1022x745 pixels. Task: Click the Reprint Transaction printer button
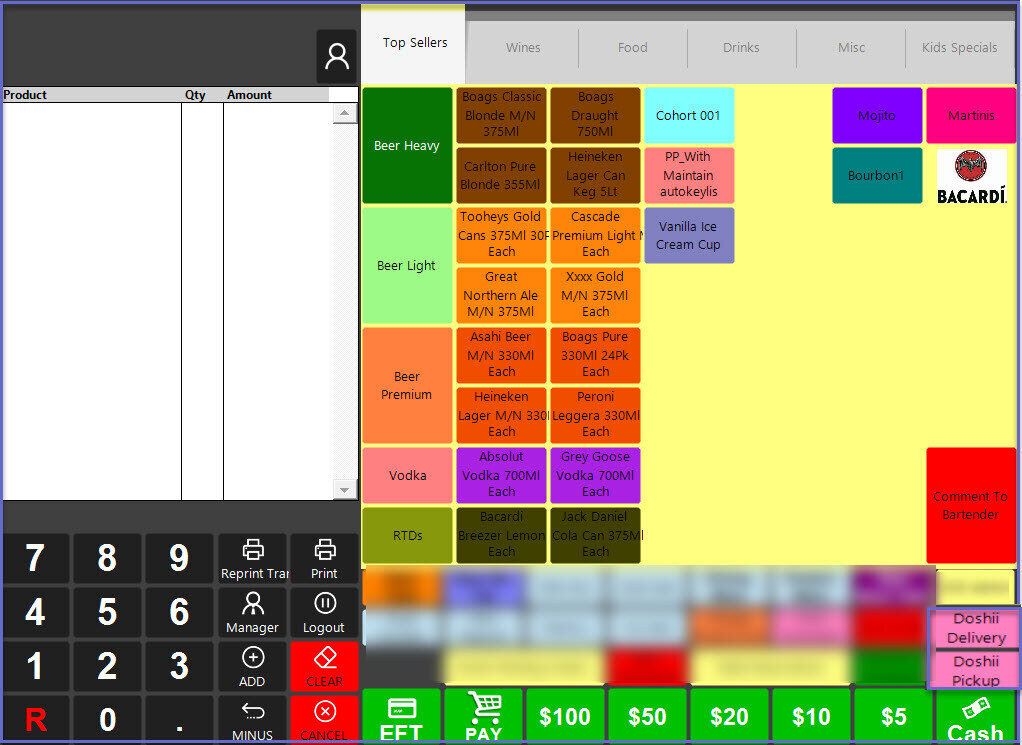coord(253,559)
